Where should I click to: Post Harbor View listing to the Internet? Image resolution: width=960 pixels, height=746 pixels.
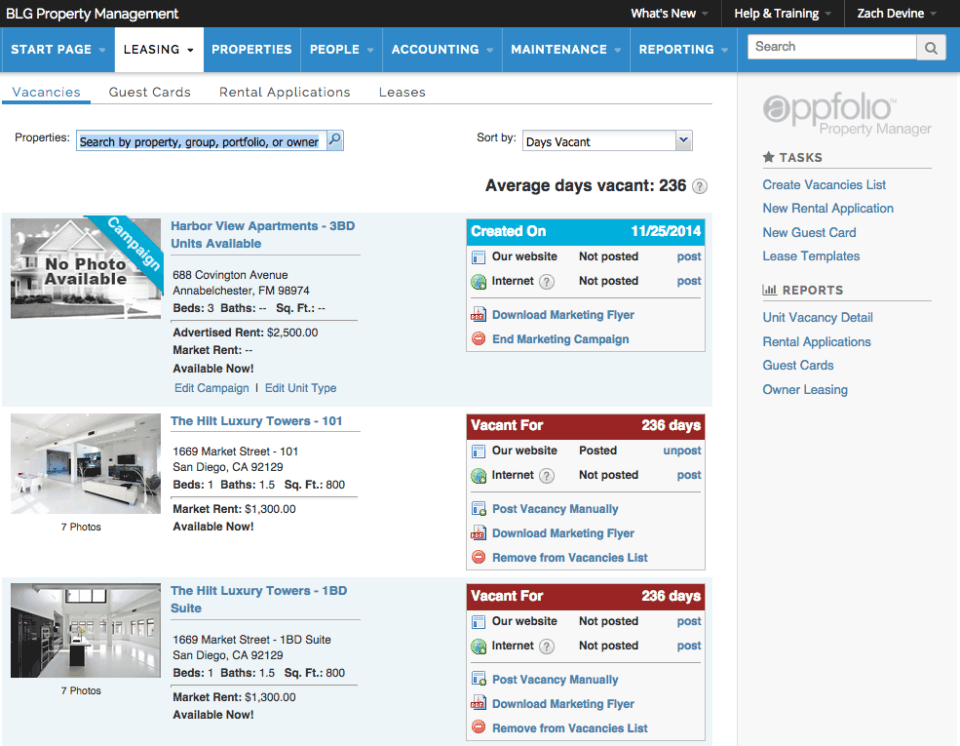(x=689, y=281)
